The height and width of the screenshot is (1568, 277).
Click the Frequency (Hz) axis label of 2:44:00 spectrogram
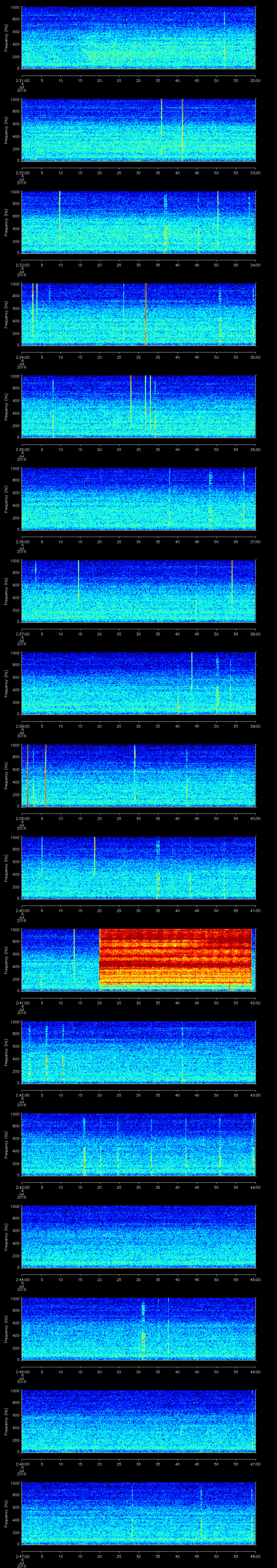(x=6, y=1237)
